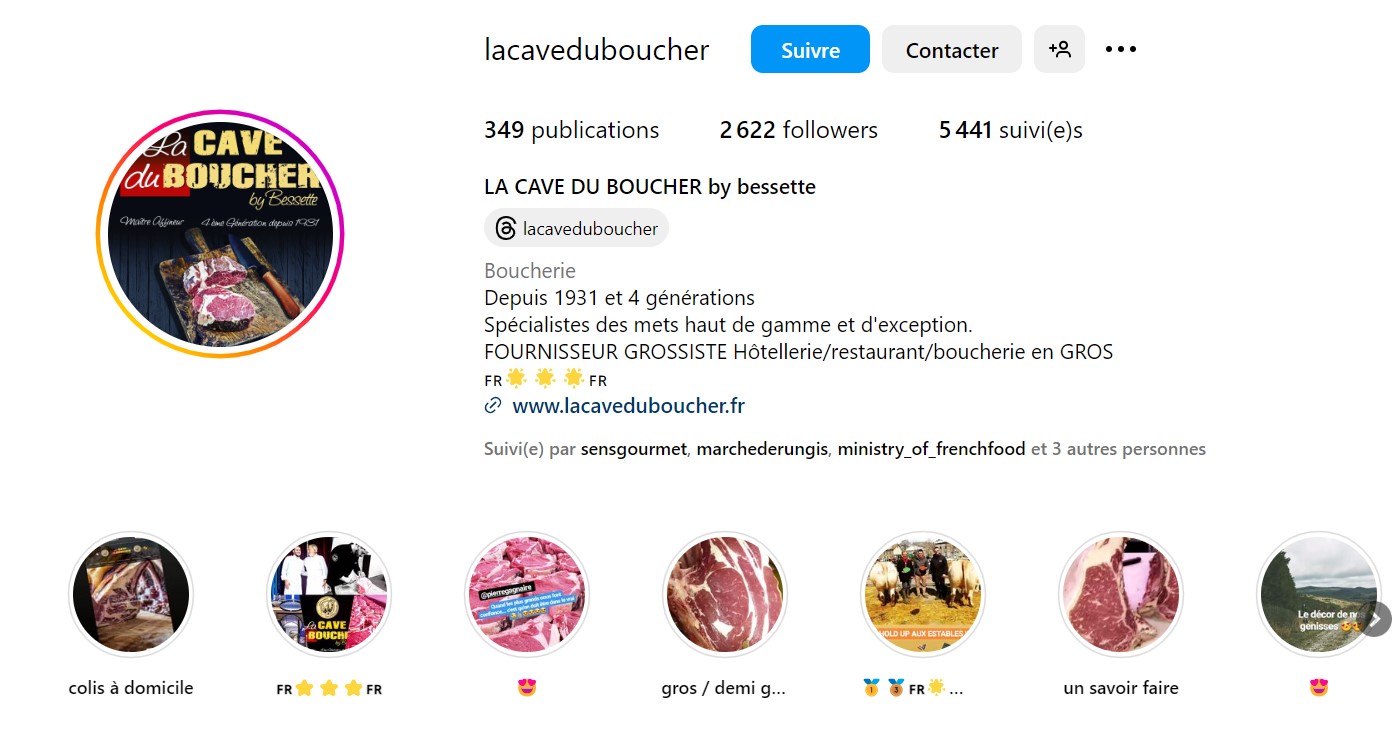Open marchederungis profile link
Image resolution: width=1398 pixels, height=754 pixels.
click(x=762, y=449)
